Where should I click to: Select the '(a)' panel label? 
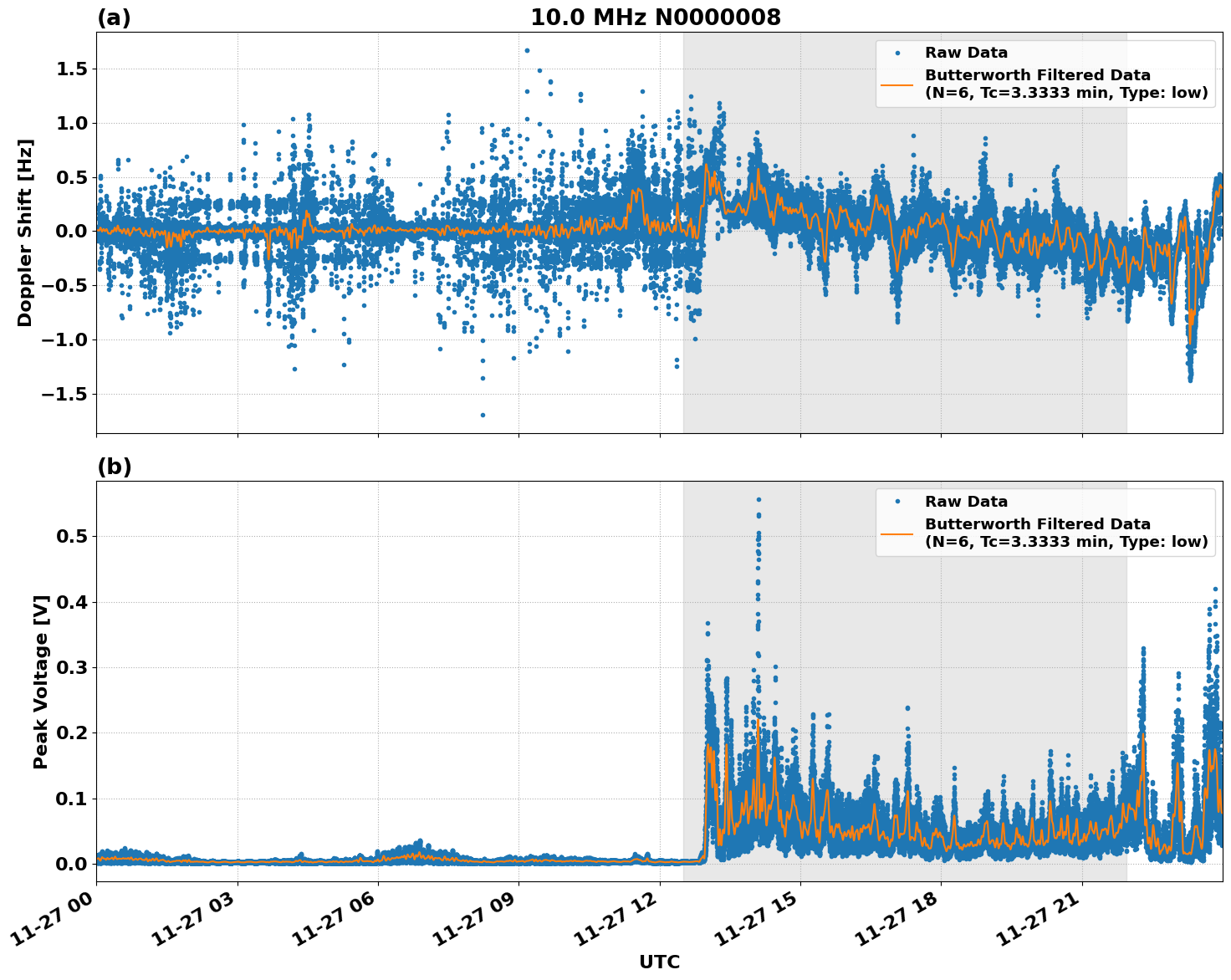(x=114, y=18)
